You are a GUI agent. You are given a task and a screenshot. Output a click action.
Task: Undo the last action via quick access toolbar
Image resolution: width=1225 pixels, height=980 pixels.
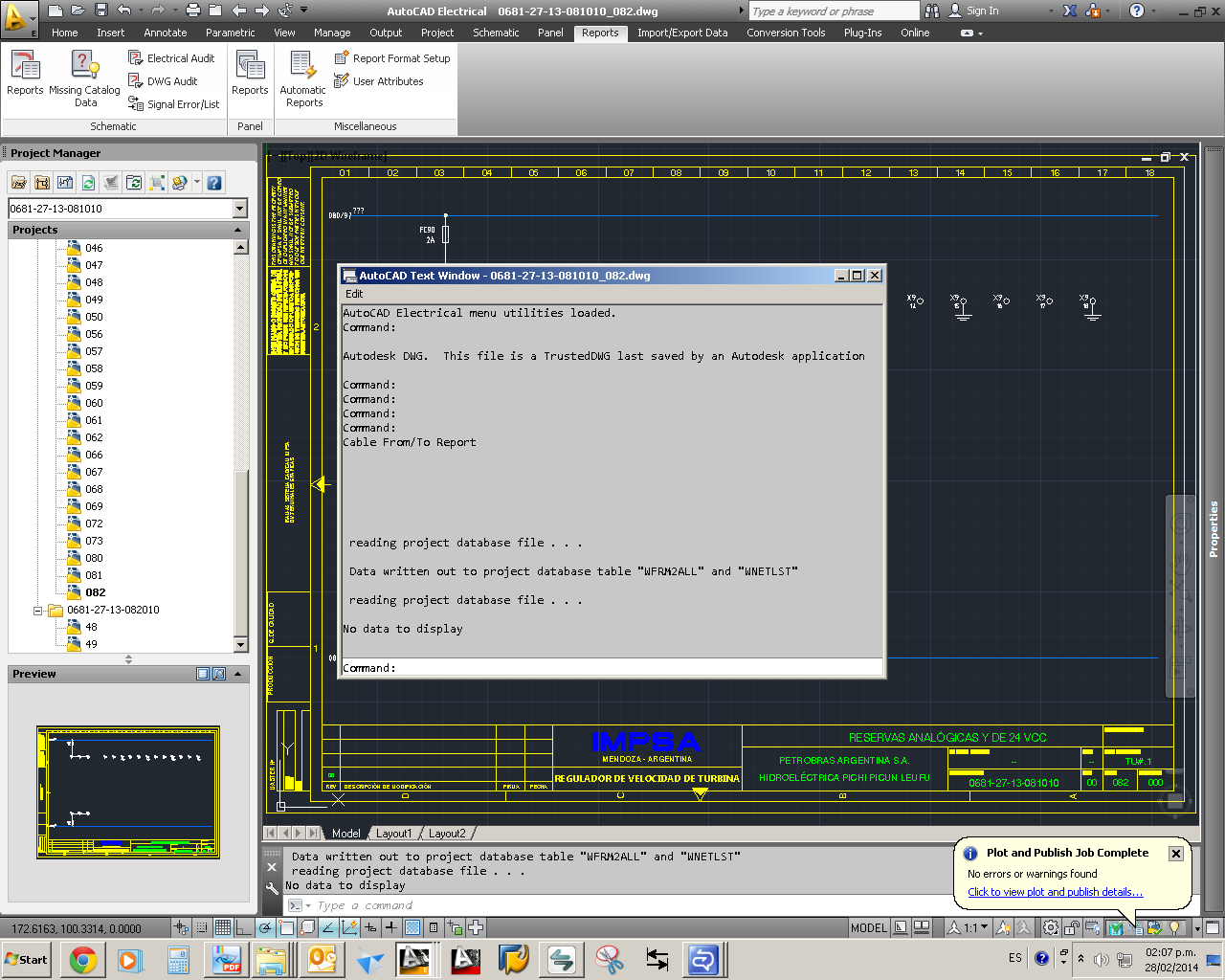124,11
